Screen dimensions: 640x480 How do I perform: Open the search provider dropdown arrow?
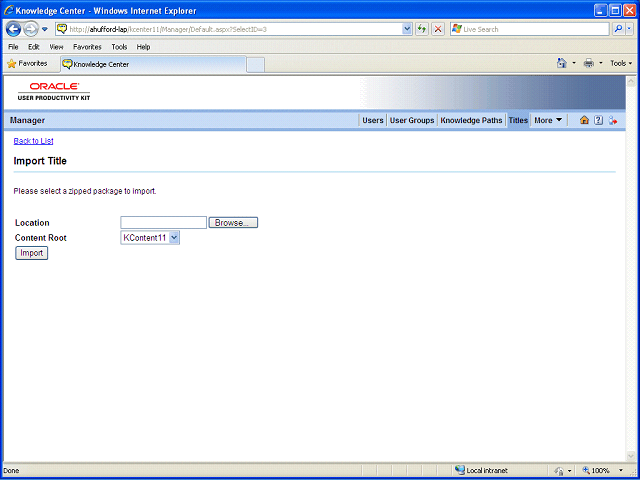630,29
